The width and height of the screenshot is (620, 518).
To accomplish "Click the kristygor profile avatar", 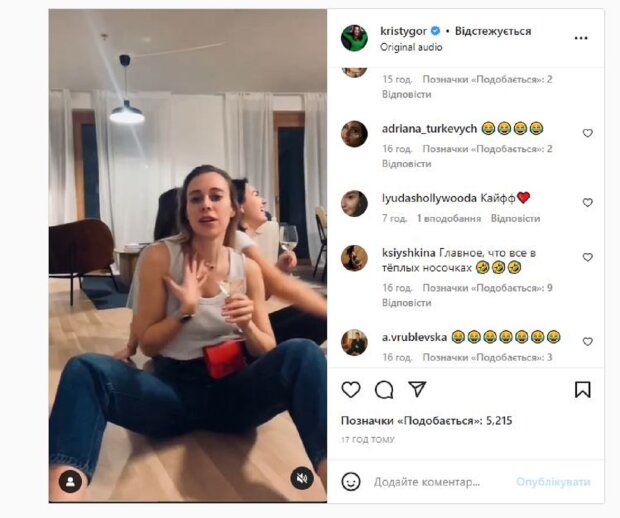I will point(354,38).
